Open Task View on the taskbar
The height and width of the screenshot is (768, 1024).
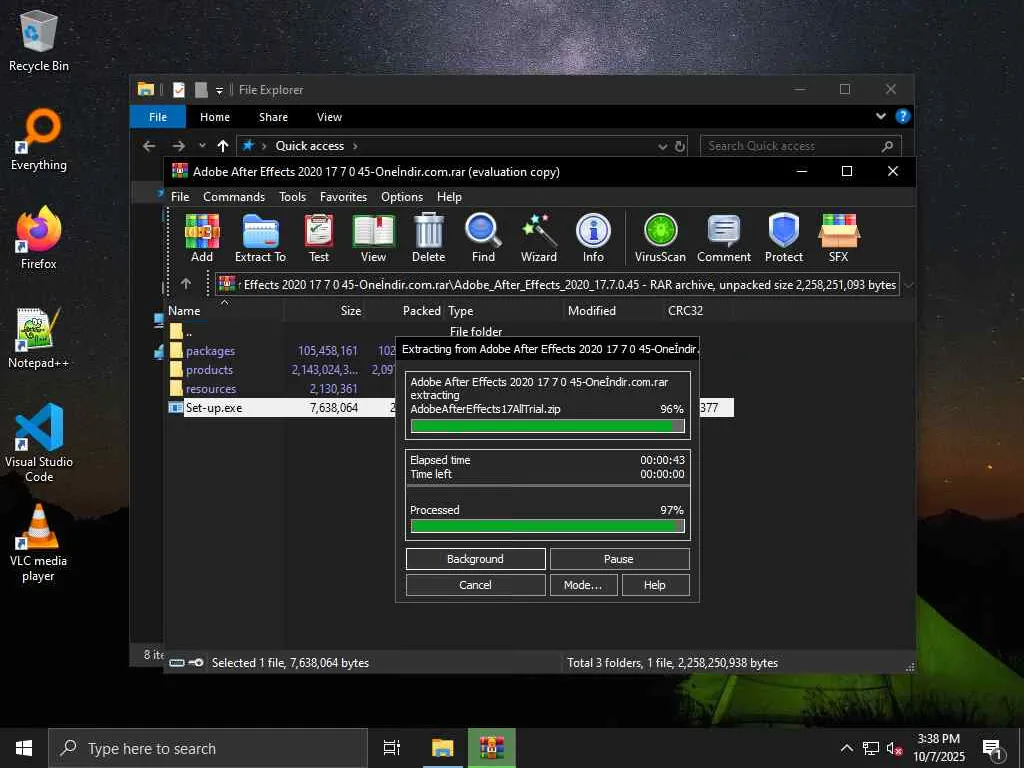coord(392,748)
